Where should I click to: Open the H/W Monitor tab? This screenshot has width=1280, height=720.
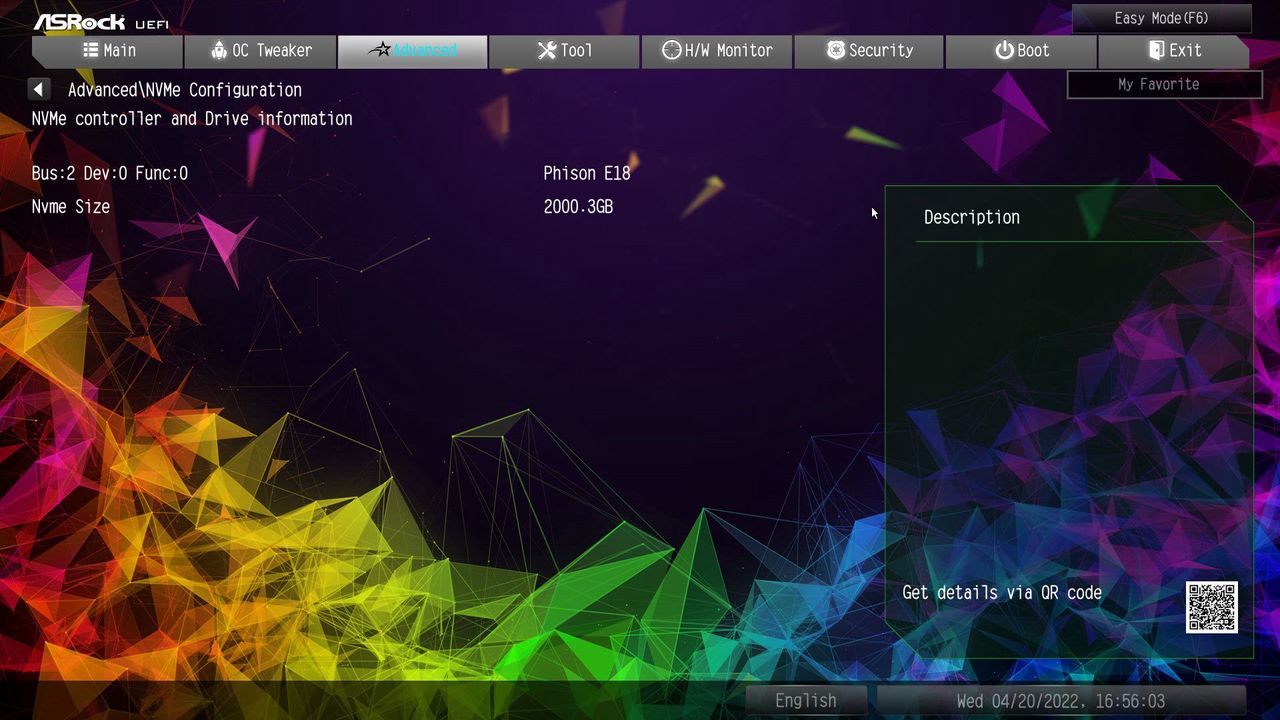tap(717, 51)
